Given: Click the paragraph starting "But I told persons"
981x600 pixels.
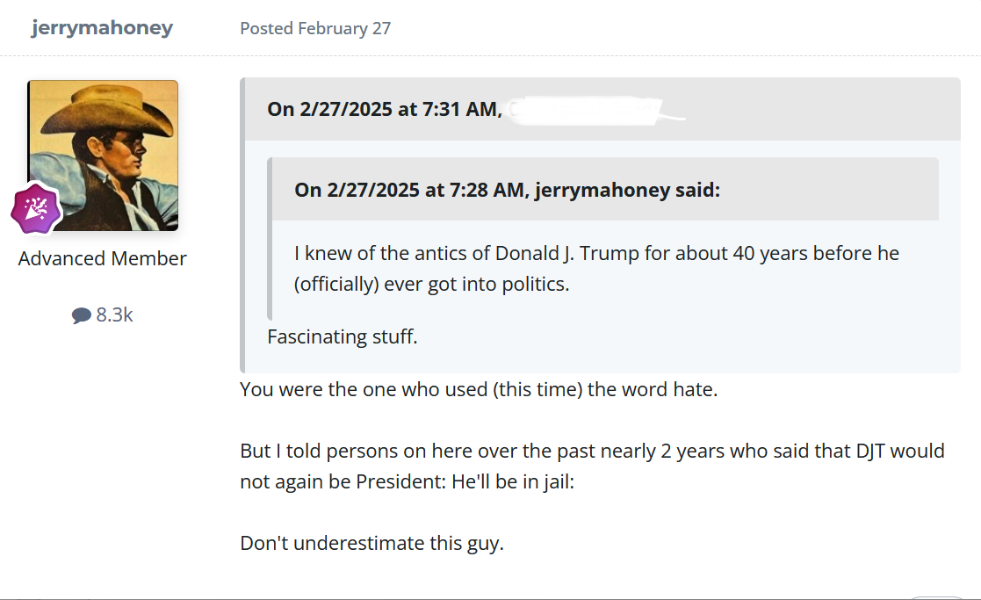Looking at the screenshot, I should 592,452.
